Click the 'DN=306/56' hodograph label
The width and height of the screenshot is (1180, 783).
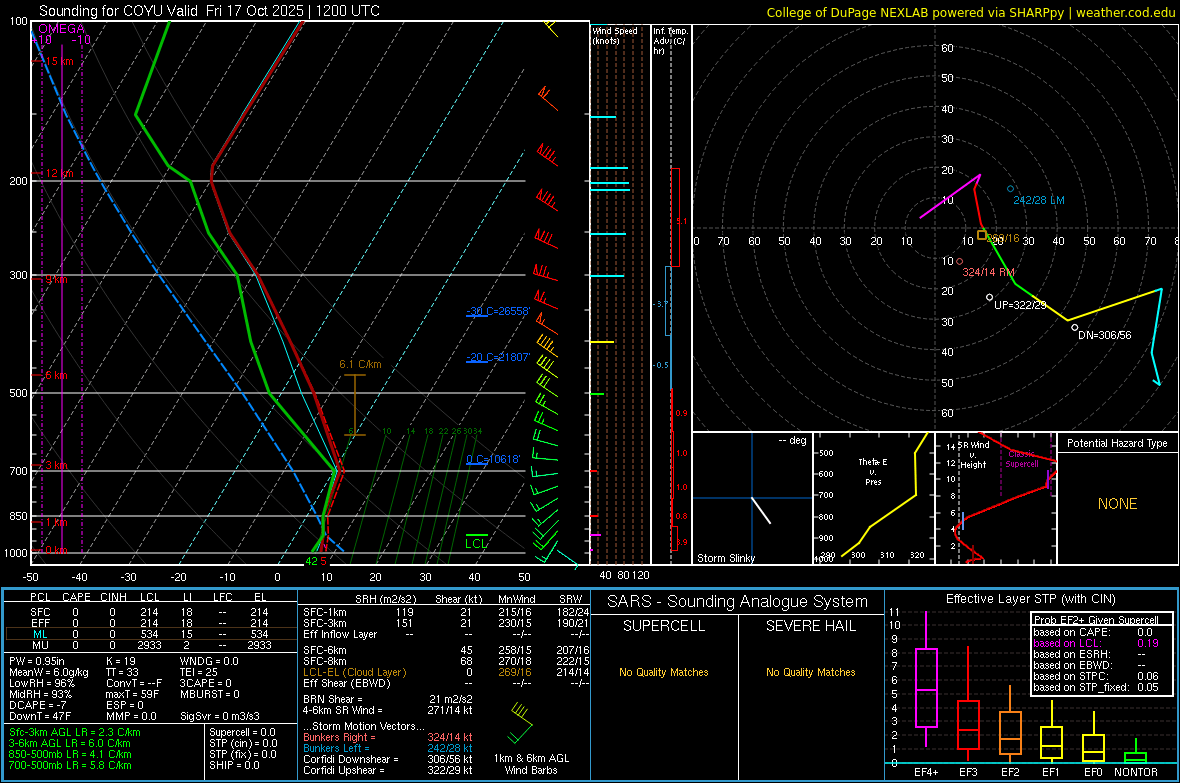1104,335
